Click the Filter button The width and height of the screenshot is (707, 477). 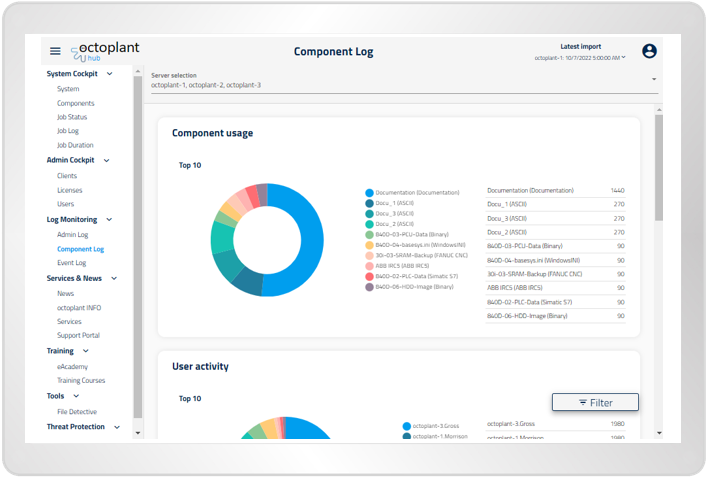(x=595, y=402)
